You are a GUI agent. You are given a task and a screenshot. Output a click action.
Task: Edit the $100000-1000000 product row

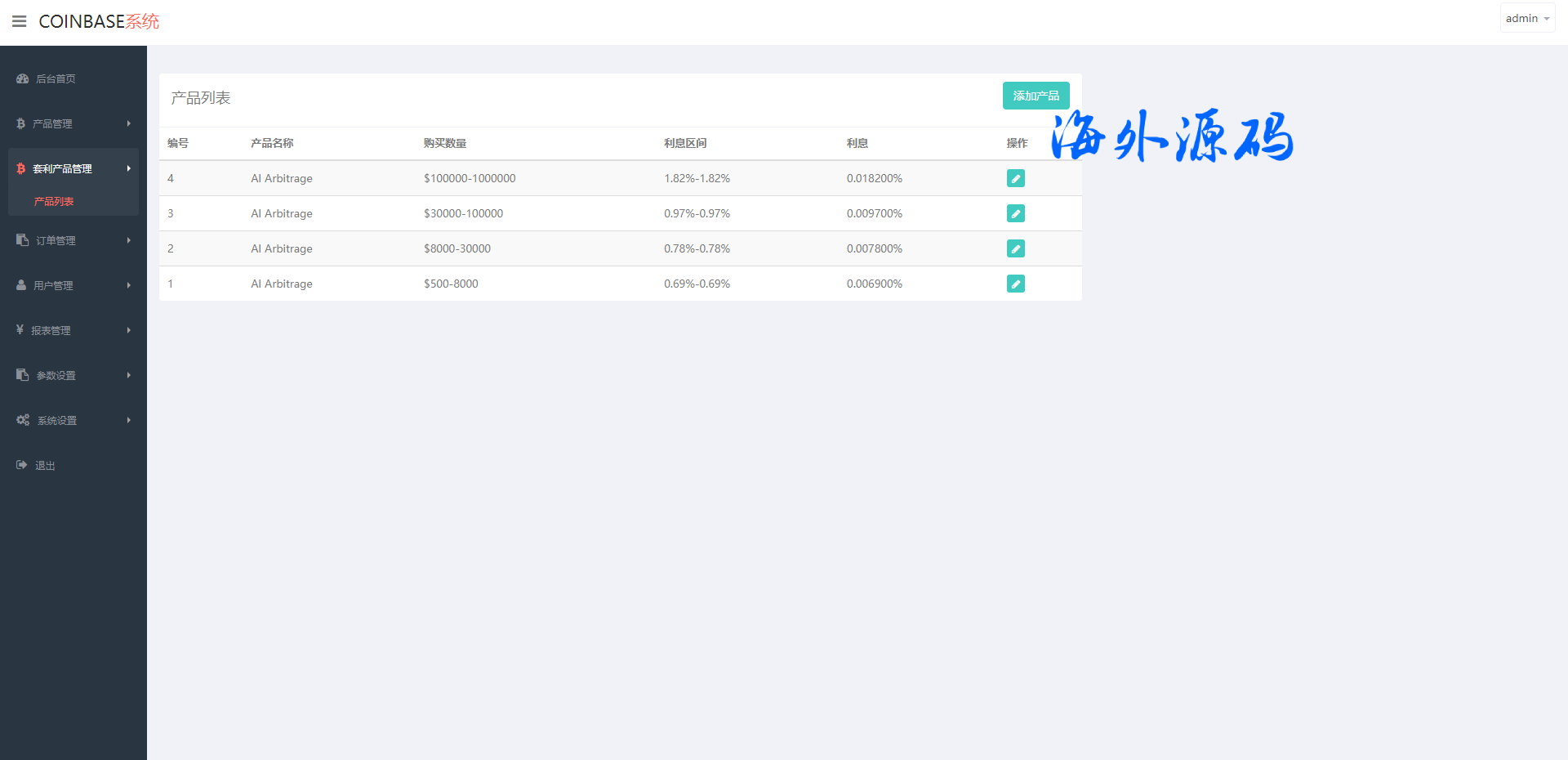click(1015, 178)
